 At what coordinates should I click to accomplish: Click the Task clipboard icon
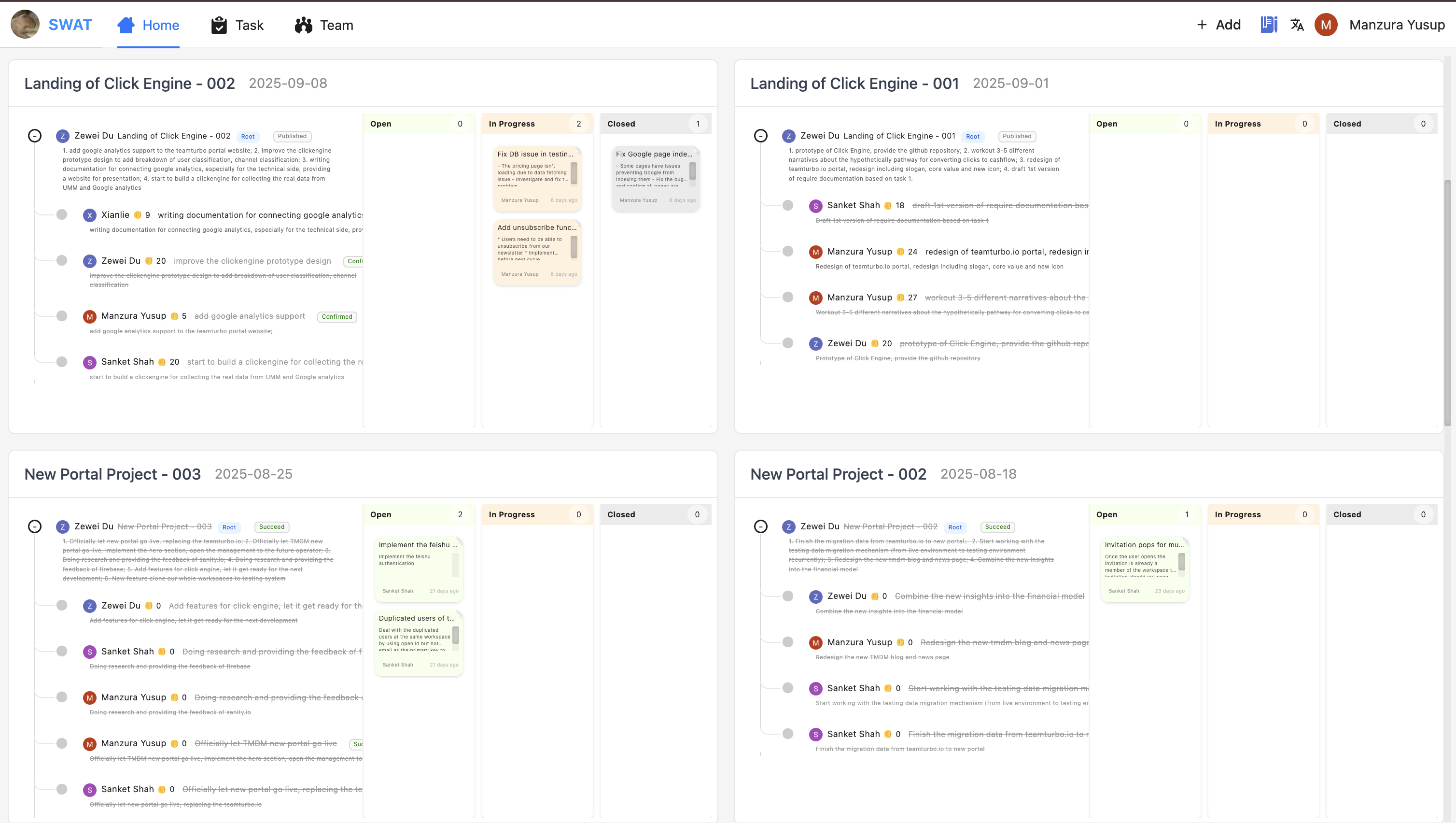(x=219, y=25)
